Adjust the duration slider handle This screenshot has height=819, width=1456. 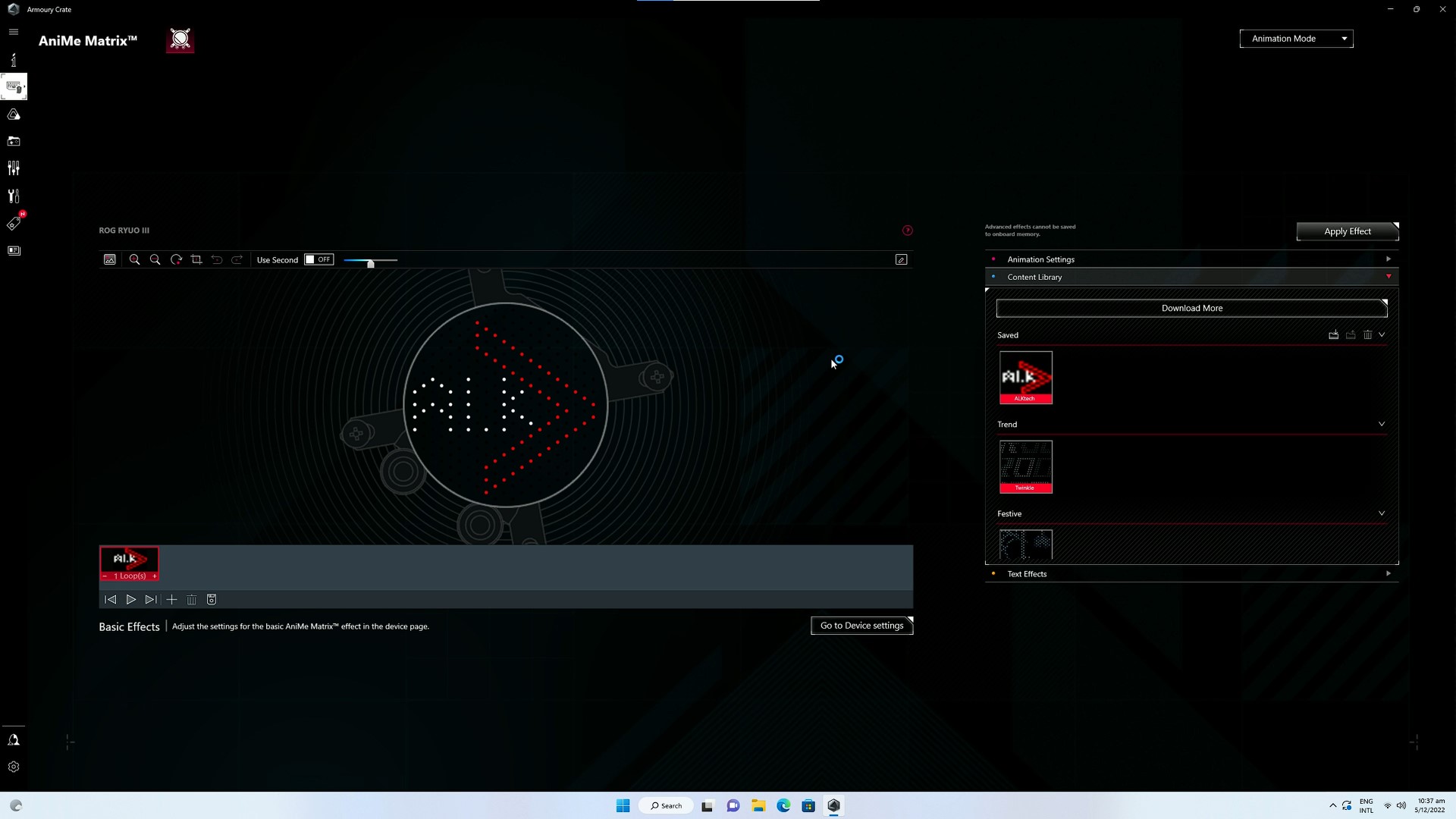pyautogui.click(x=370, y=264)
